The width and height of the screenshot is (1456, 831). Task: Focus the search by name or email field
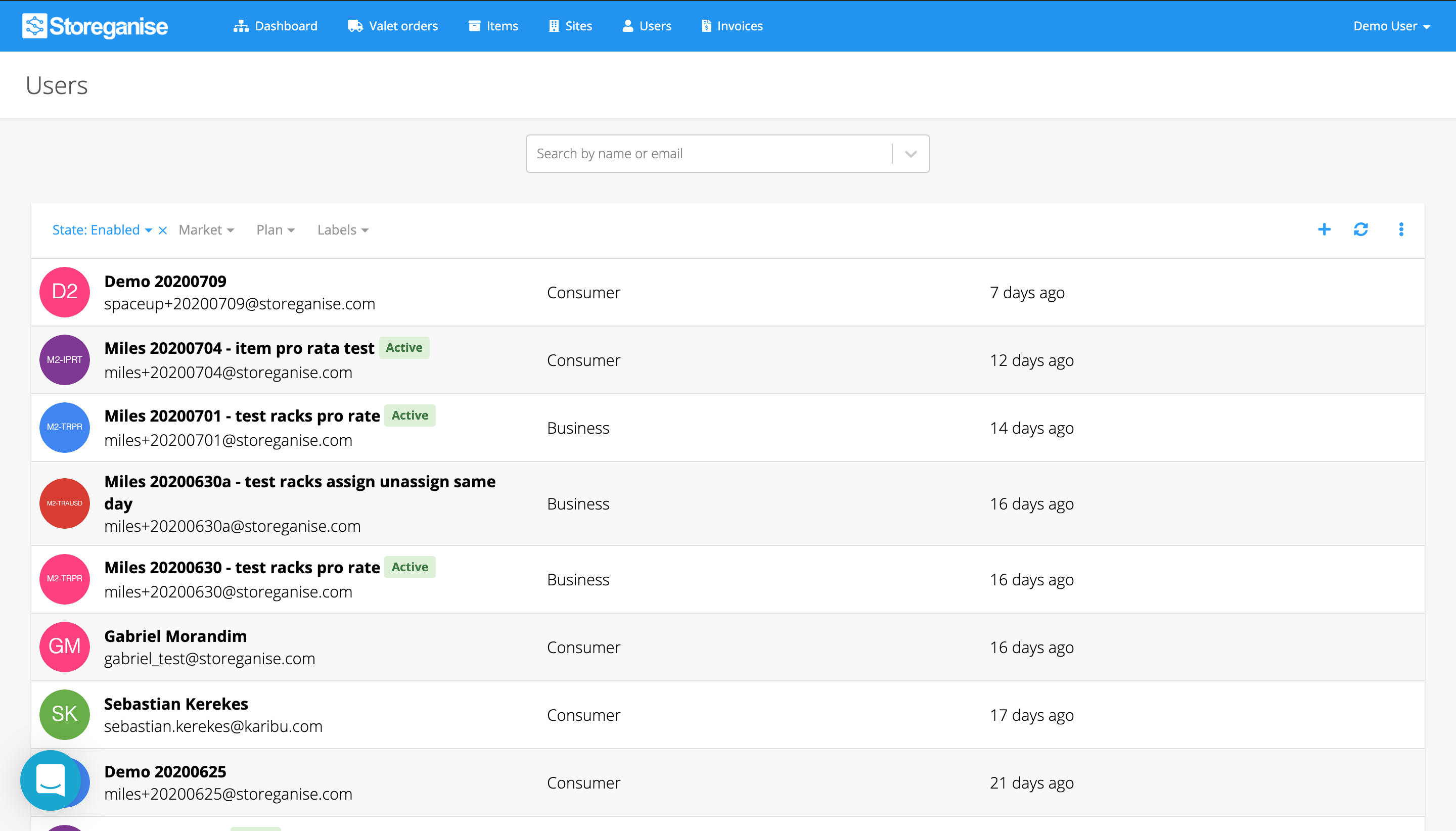point(708,154)
